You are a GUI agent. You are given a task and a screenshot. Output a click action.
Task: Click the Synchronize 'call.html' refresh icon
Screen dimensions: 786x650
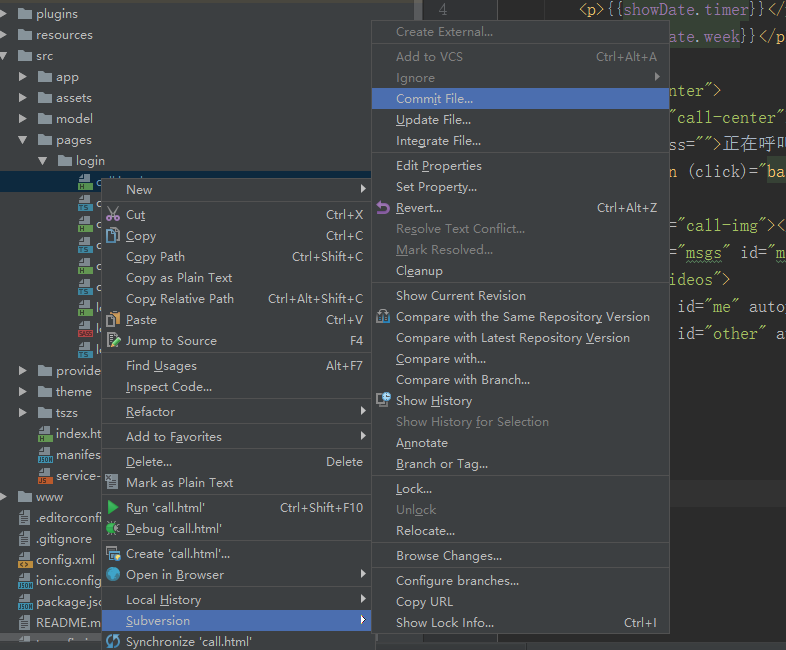pyautogui.click(x=113, y=641)
